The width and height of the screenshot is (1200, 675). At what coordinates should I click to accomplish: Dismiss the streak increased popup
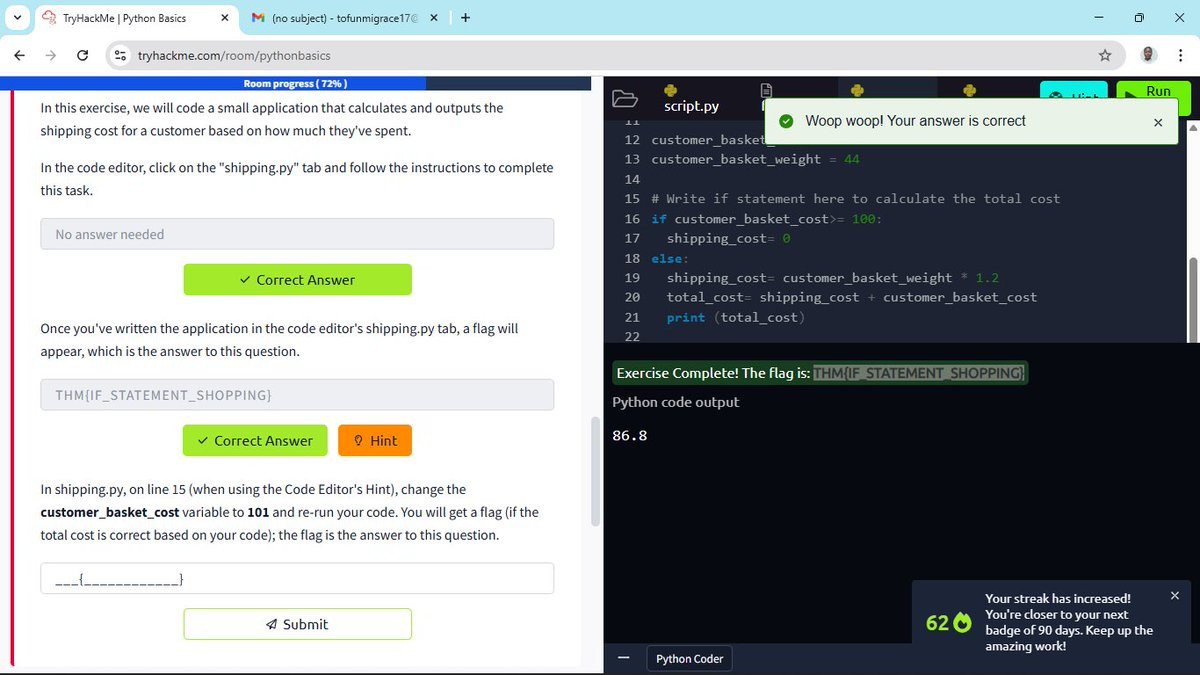pos(1175,596)
